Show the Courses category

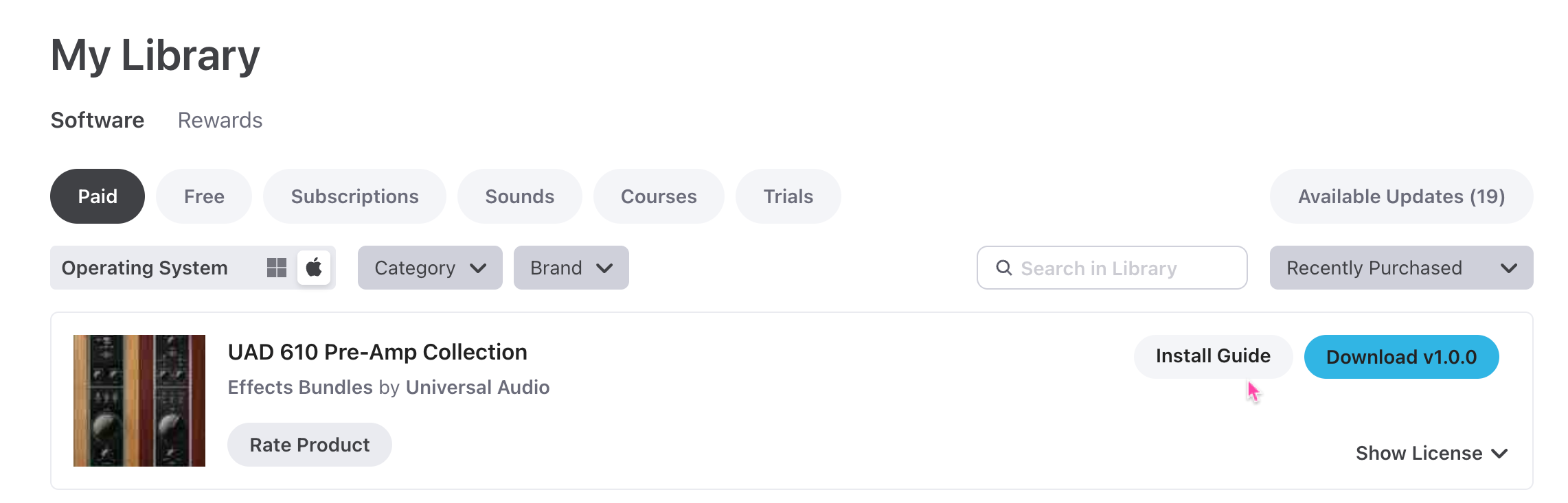coord(659,196)
